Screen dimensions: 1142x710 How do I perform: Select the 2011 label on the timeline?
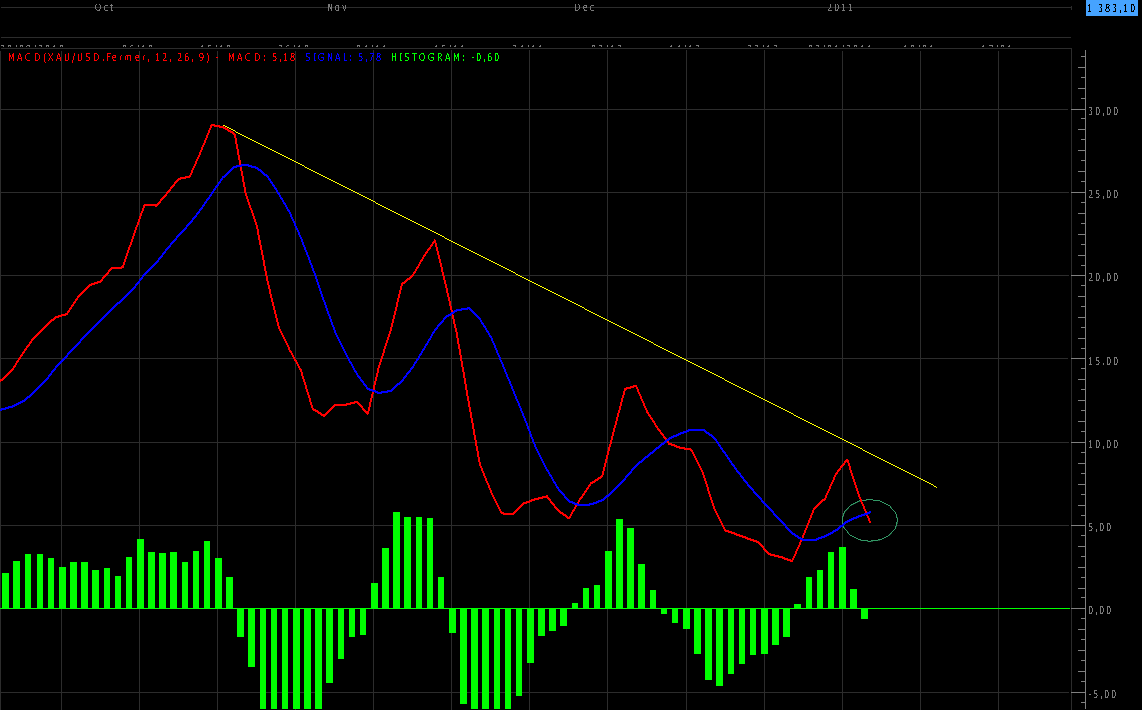point(840,7)
